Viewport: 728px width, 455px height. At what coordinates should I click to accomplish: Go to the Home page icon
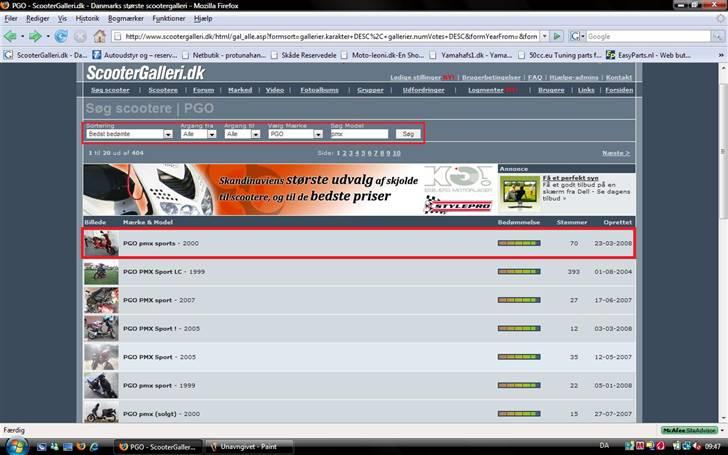tap(99, 36)
